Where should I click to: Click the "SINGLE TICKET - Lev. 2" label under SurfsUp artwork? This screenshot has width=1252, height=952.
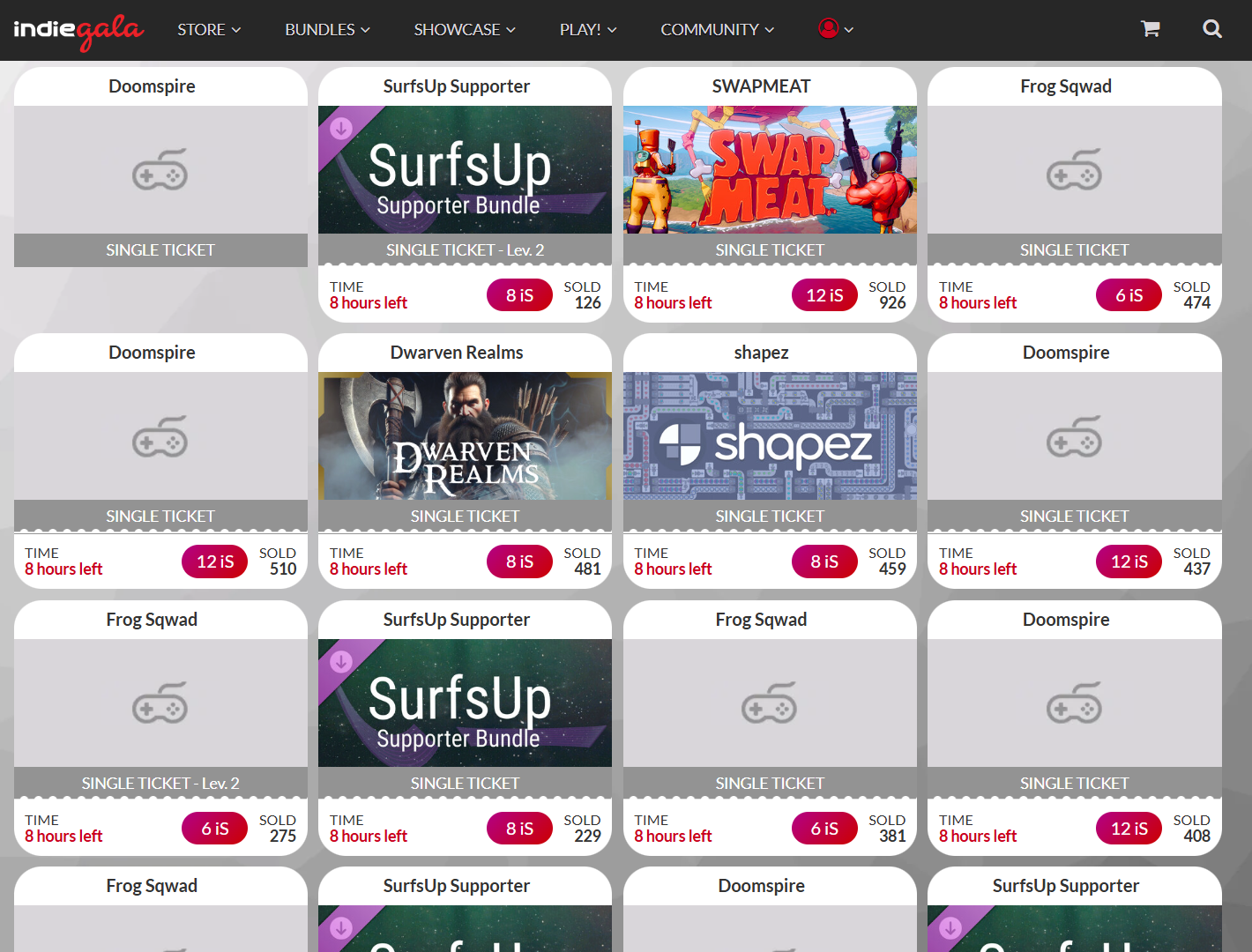tap(465, 250)
